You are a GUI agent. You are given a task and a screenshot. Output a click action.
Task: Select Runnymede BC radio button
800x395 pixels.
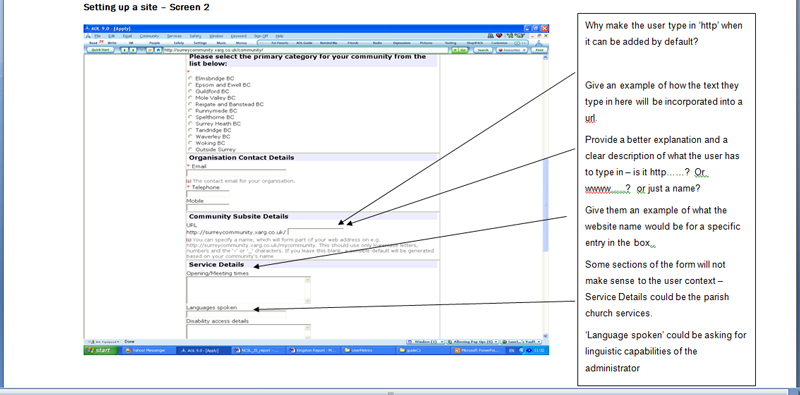[190, 111]
